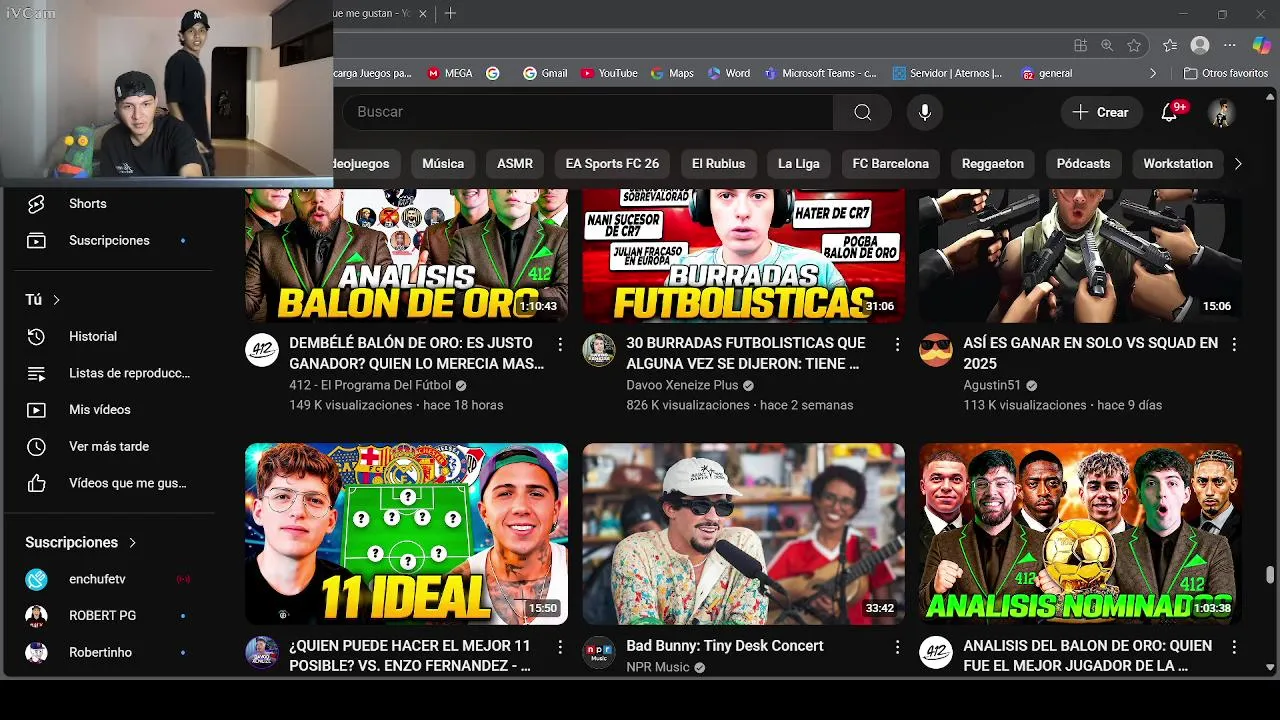Viewport: 1280px width, 720px height.
Task: Open the Gmail bookmark
Action: [x=545, y=73]
